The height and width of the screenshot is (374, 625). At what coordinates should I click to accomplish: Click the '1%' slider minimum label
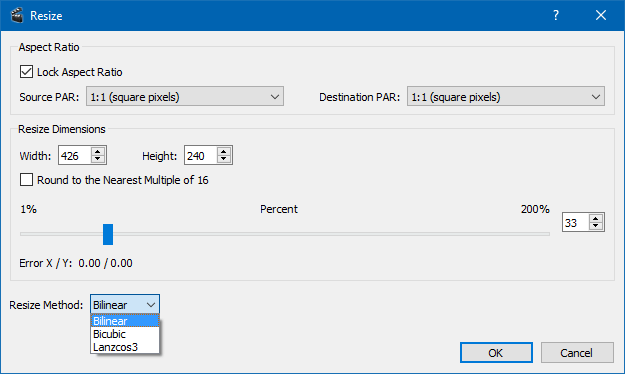coord(28,209)
